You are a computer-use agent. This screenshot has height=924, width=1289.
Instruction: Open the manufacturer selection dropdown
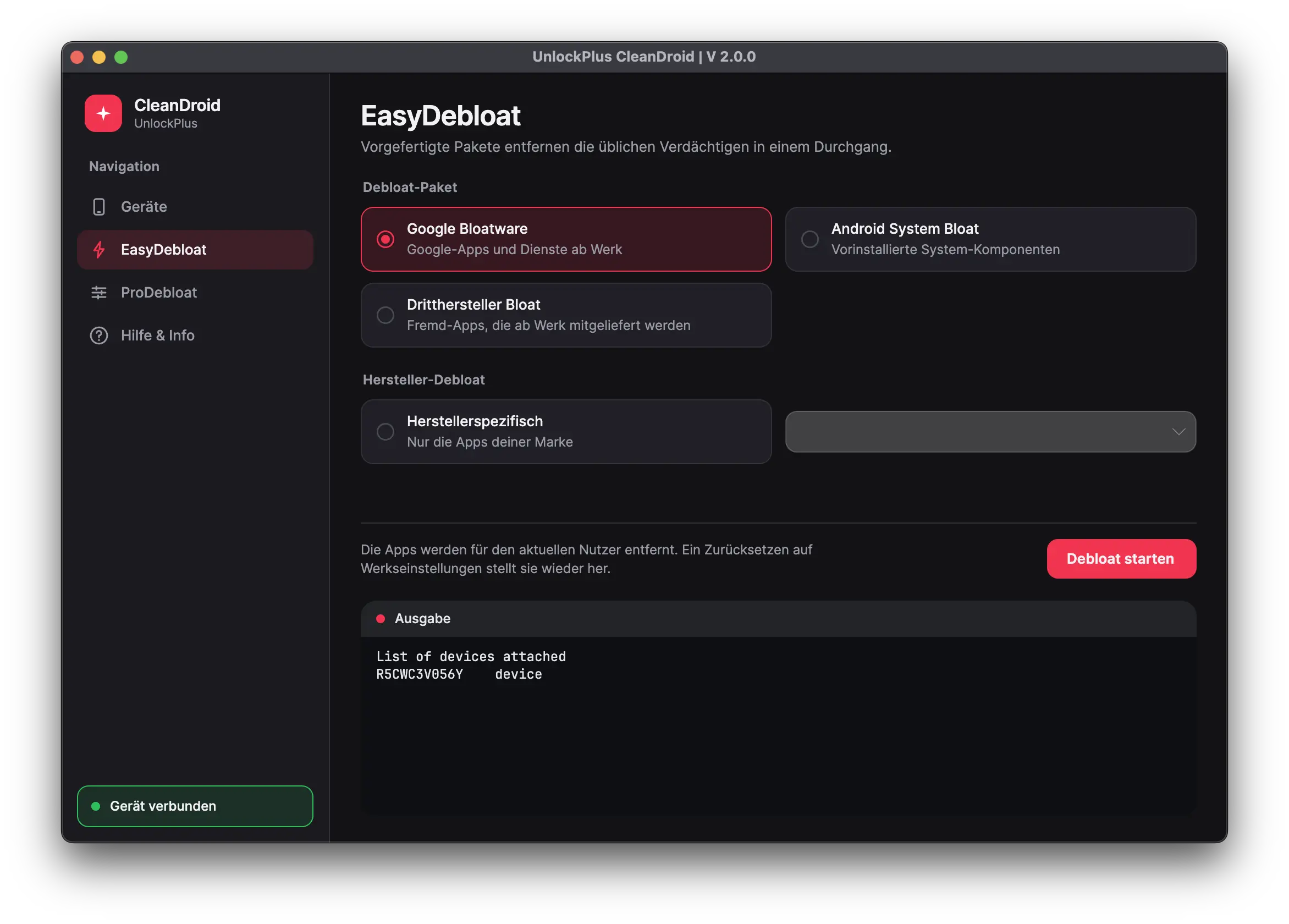click(x=990, y=431)
